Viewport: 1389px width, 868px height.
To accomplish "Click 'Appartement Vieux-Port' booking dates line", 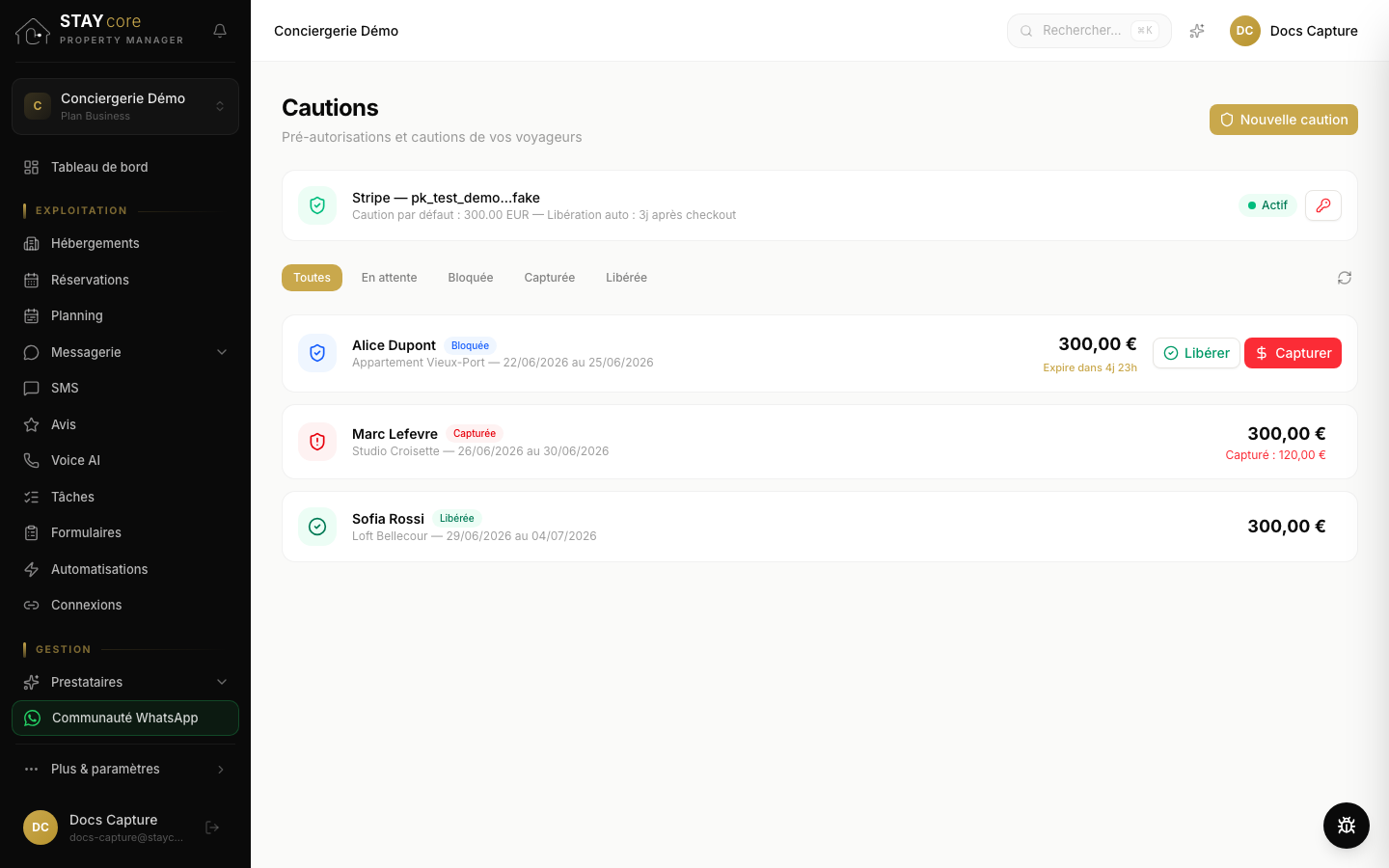I will pyautogui.click(x=503, y=363).
